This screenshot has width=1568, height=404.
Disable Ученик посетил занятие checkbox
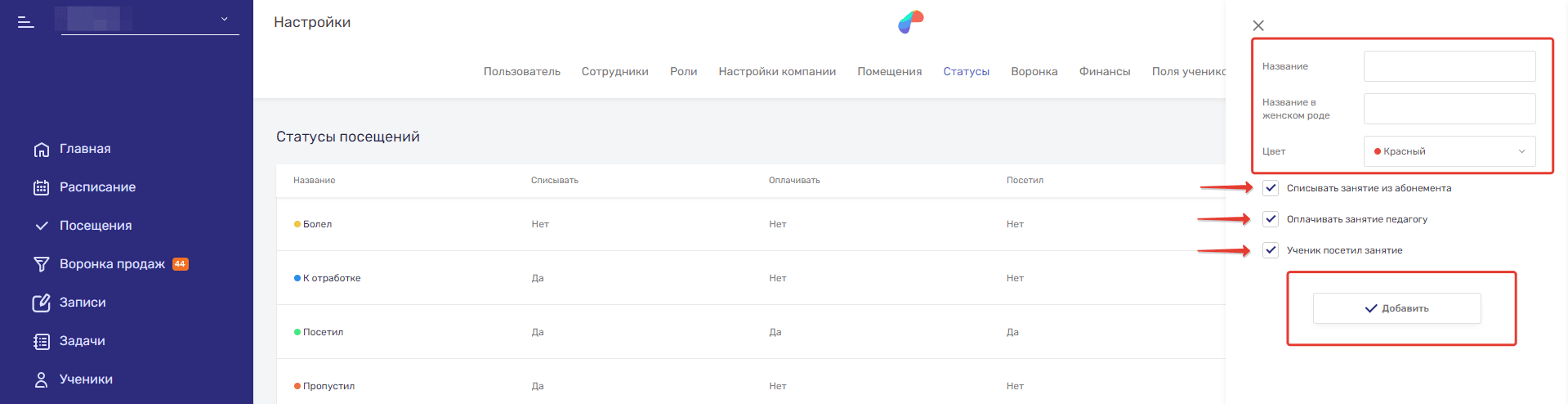click(1271, 250)
